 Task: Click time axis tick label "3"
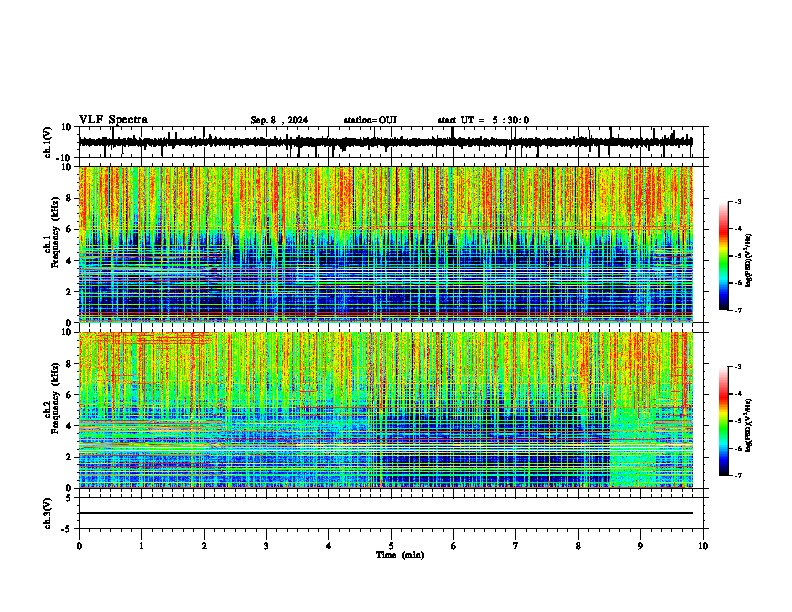point(266,546)
